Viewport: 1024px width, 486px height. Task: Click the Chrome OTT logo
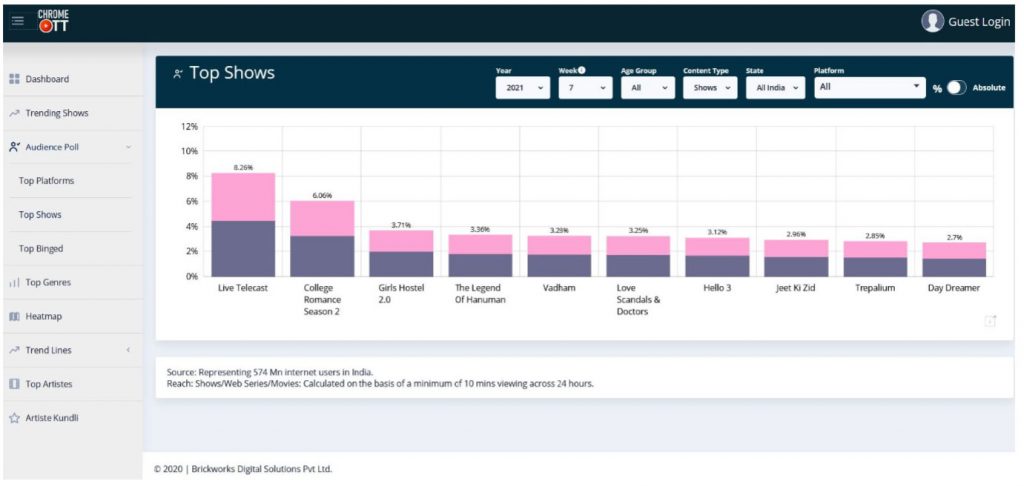tap(52, 21)
